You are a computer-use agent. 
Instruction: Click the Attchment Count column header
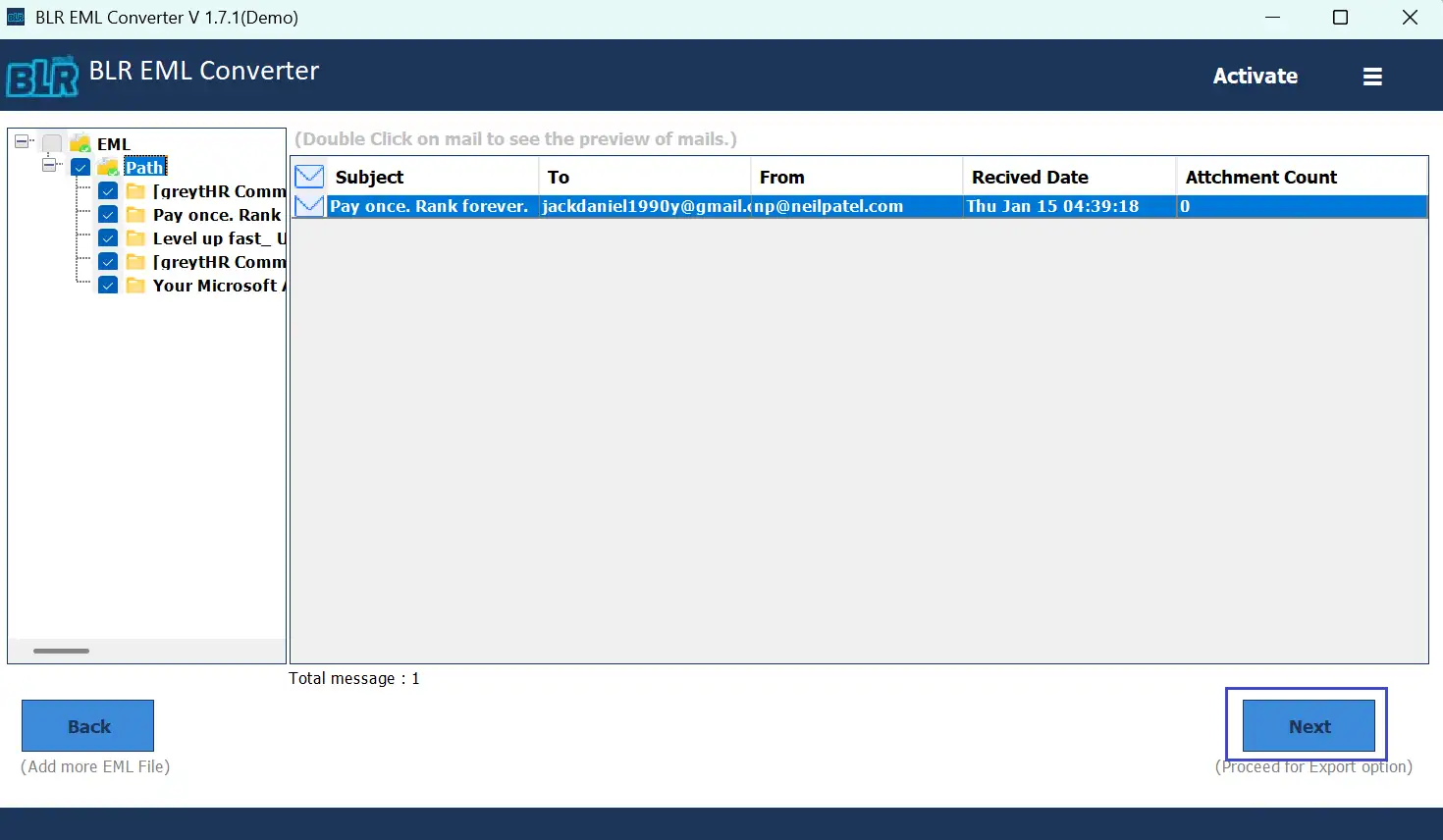(1260, 177)
